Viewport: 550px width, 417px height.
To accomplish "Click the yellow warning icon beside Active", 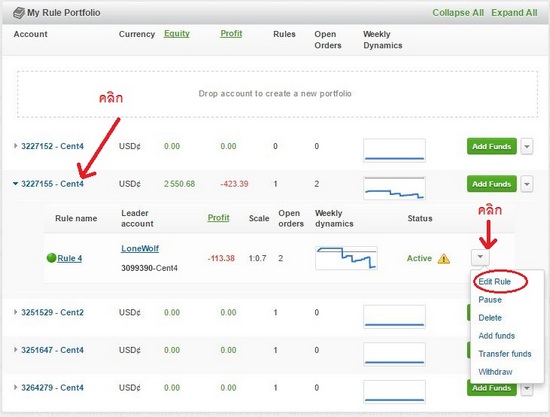I will tap(444, 259).
